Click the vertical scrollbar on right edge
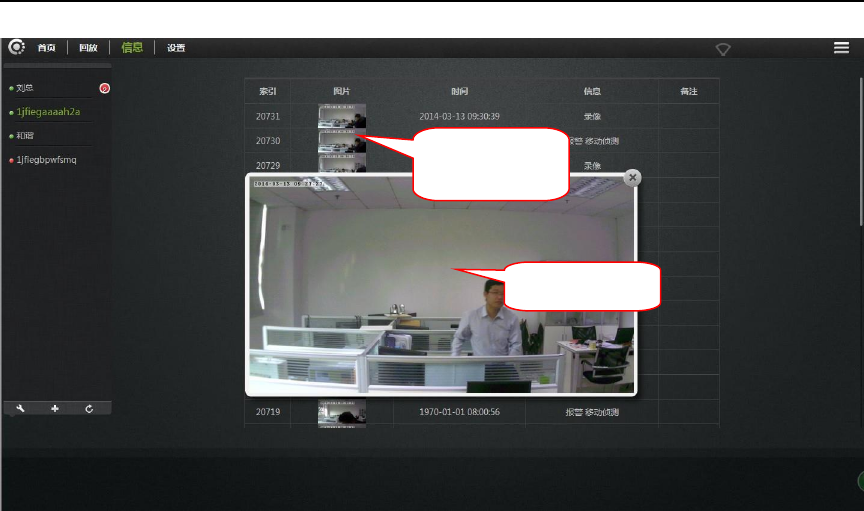This screenshot has height=511, width=864. pyautogui.click(x=861, y=152)
